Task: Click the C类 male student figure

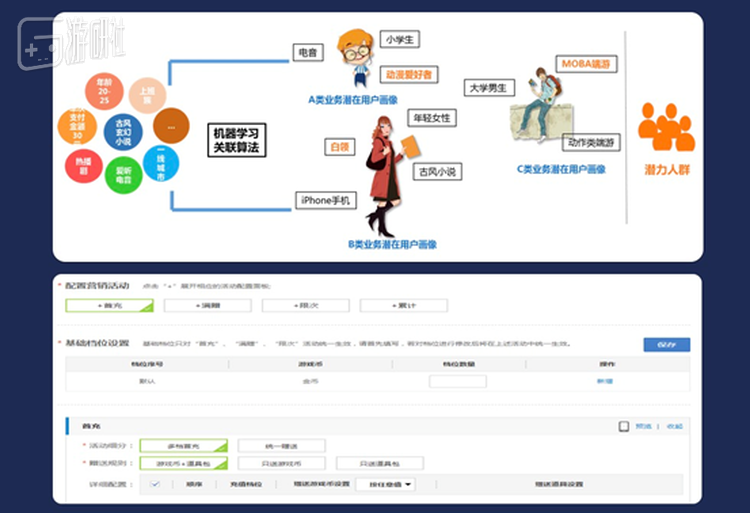Action: pos(541,102)
